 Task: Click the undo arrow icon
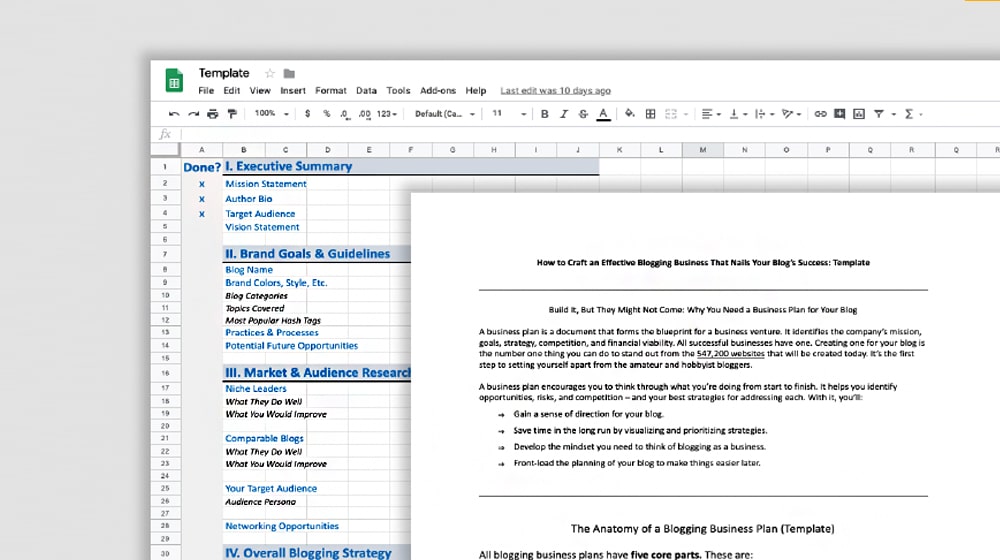coord(175,114)
